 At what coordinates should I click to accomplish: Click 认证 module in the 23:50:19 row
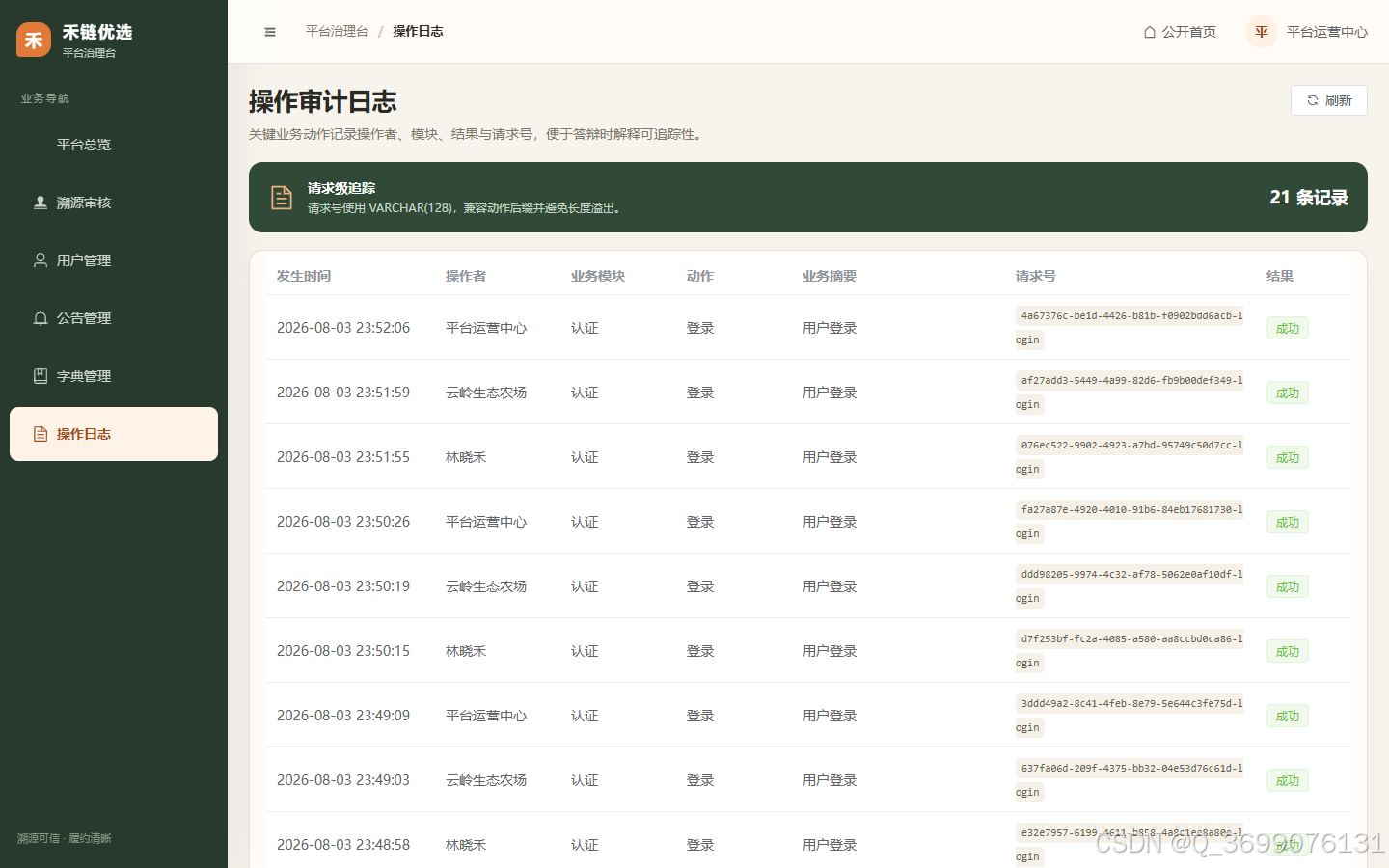(585, 586)
